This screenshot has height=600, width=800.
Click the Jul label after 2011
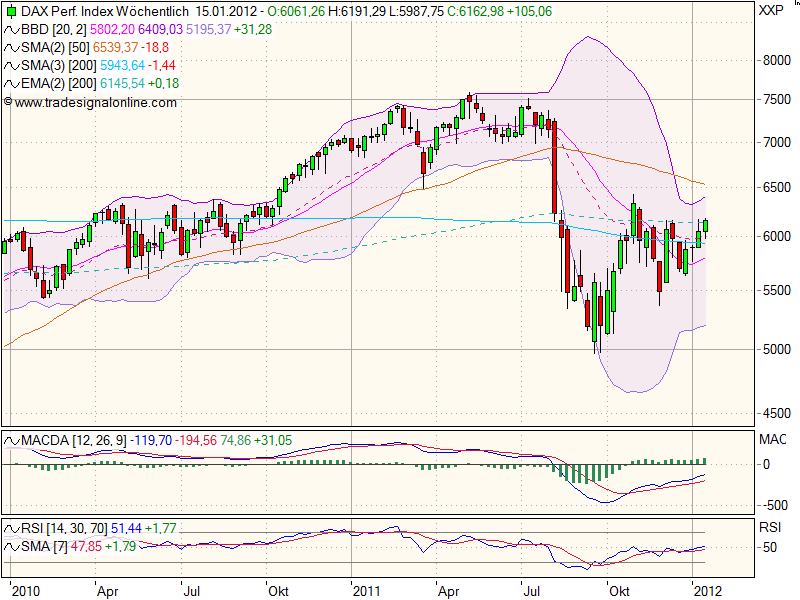pyautogui.click(x=532, y=591)
